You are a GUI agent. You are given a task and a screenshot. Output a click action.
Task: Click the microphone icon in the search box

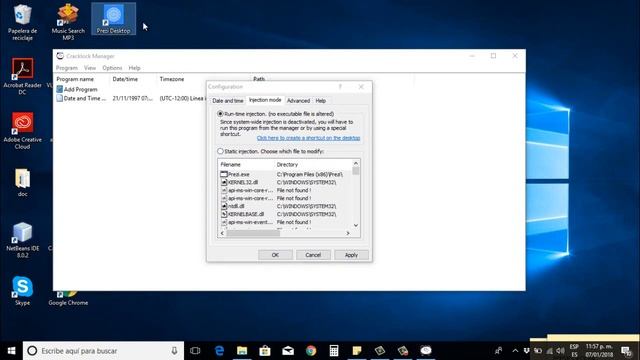(174, 351)
